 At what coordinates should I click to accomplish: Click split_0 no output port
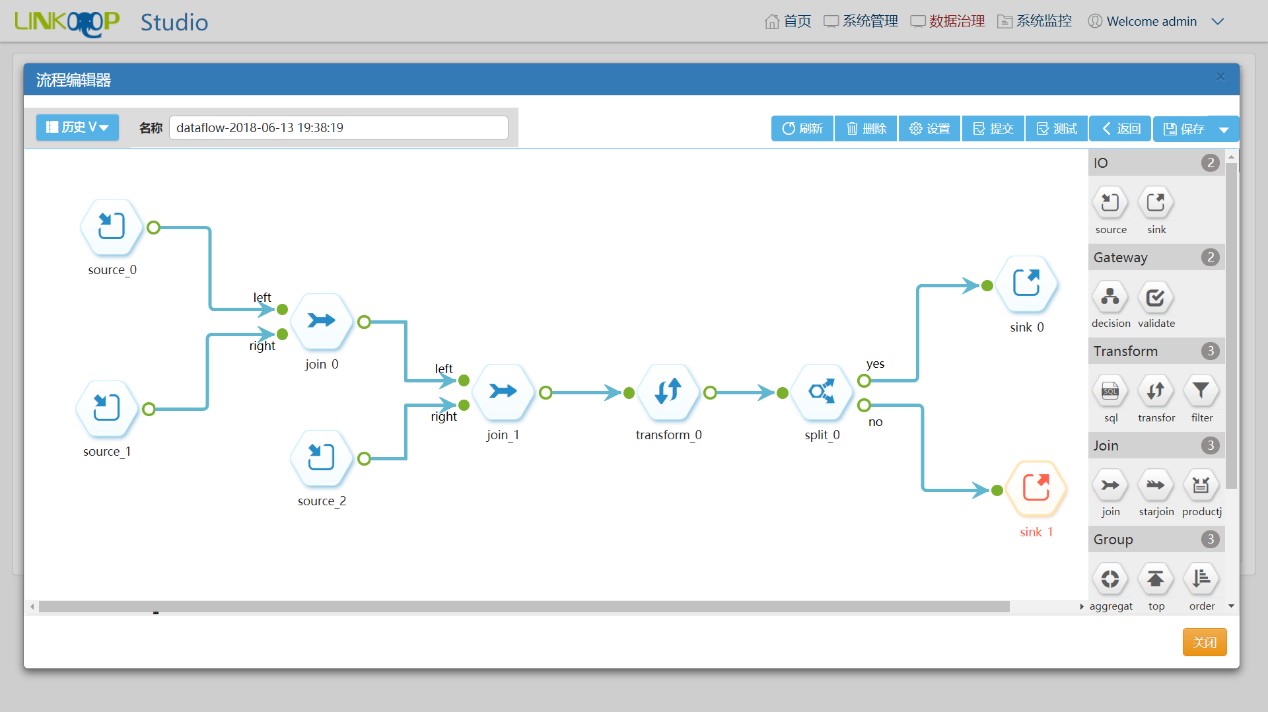(864, 405)
